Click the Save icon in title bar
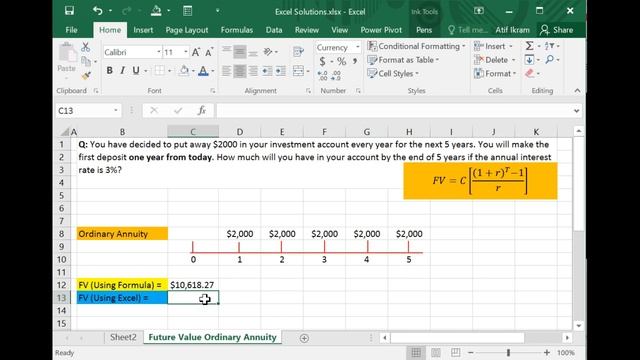640x360 pixels. [x=69, y=11]
